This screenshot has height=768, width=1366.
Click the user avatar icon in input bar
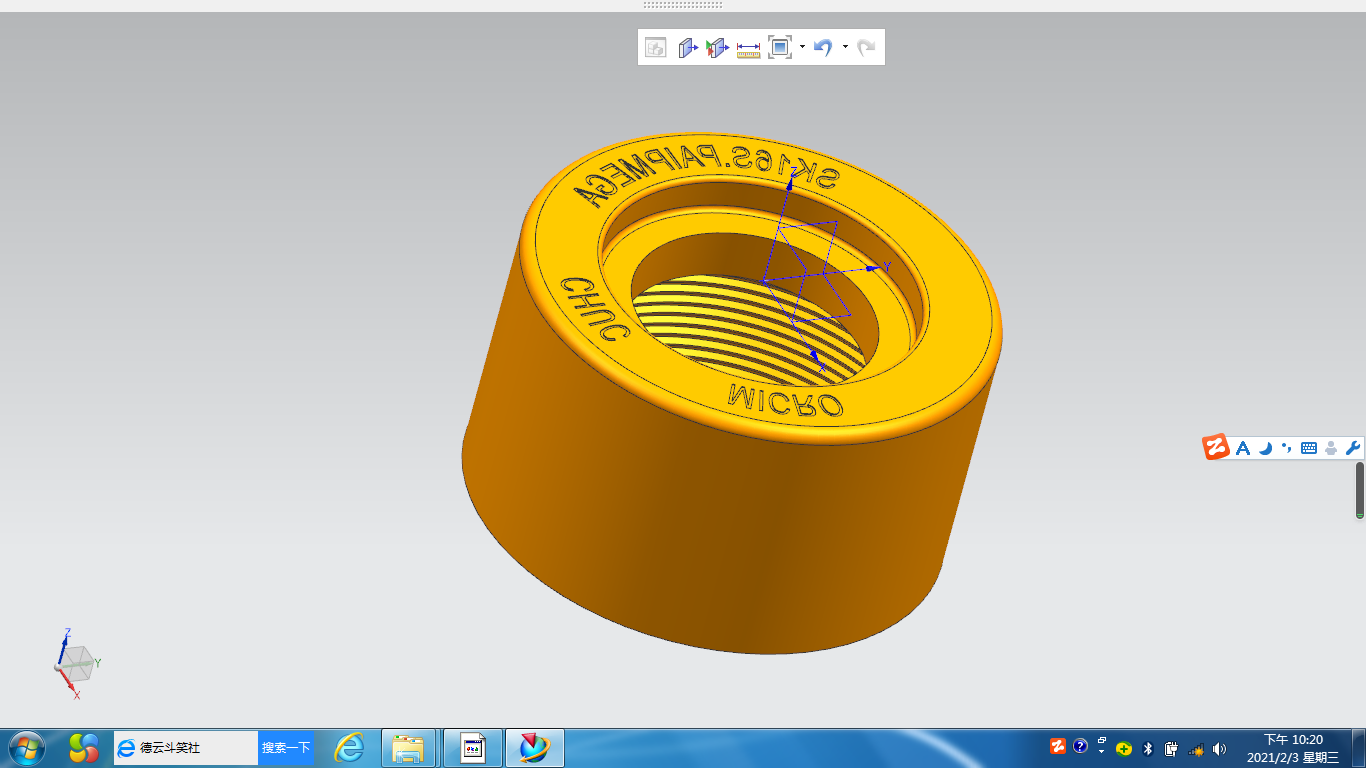(1331, 448)
